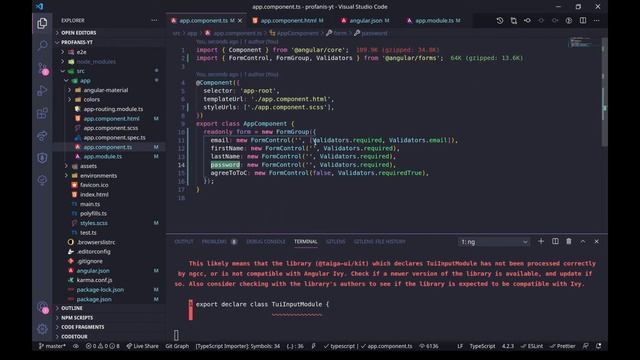Open the Extensions view
The width and height of the screenshot is (640, 360).
pos(42,113)
